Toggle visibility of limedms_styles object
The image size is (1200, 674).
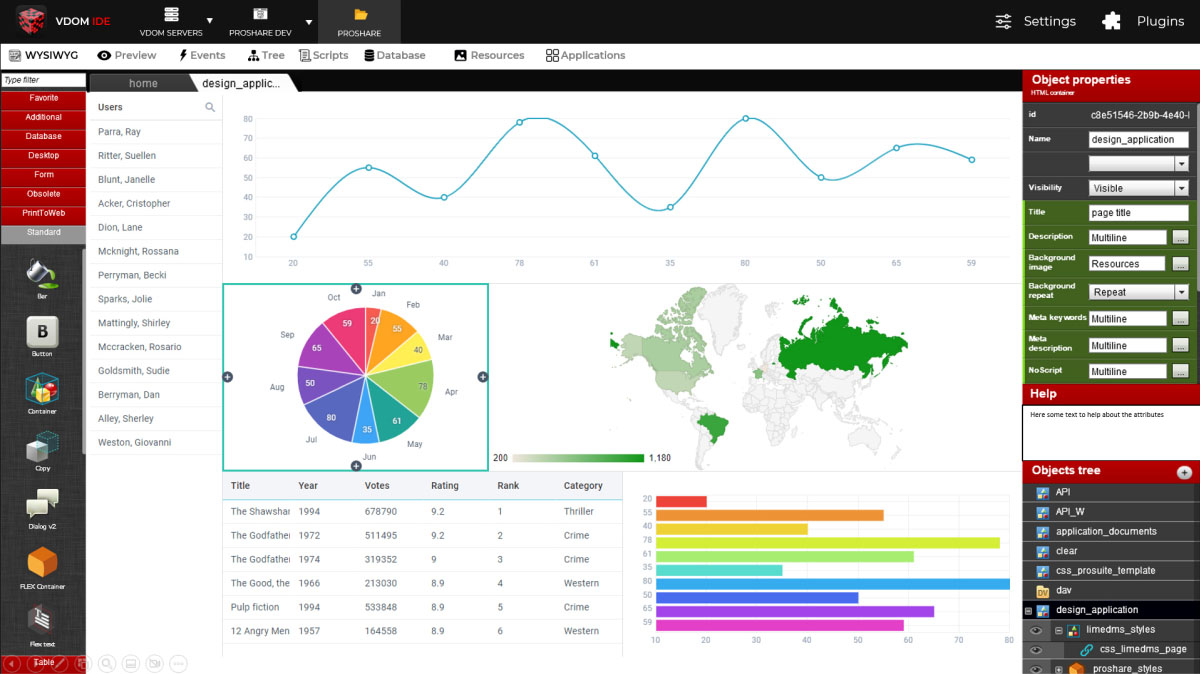click(1036, 630)
